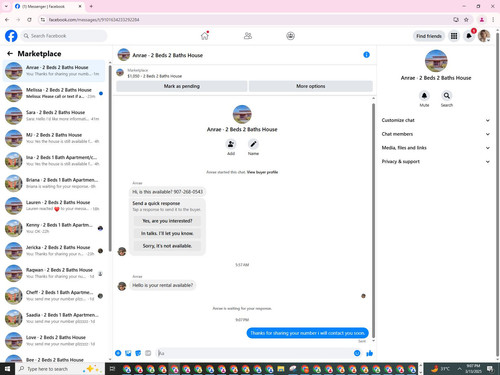Send quick reply Yes, are you interested?

click(167, 221)
